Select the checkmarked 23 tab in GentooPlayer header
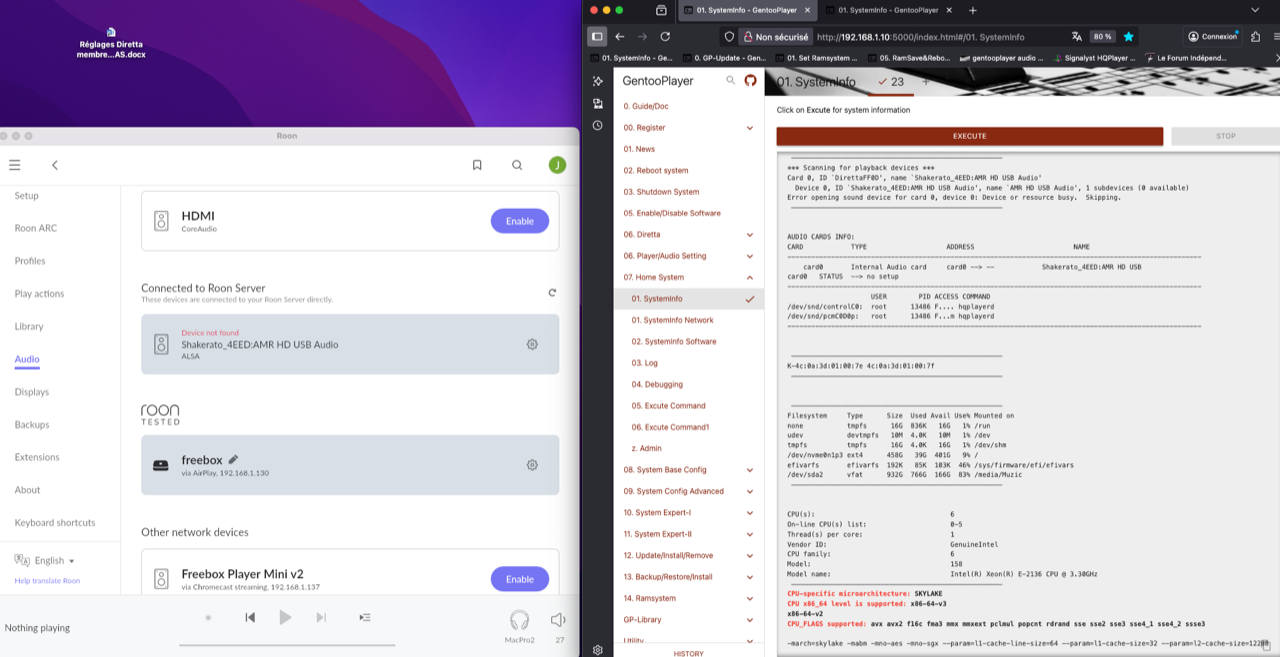This screenshot has width=1280, height=657. tap(891, 82)
